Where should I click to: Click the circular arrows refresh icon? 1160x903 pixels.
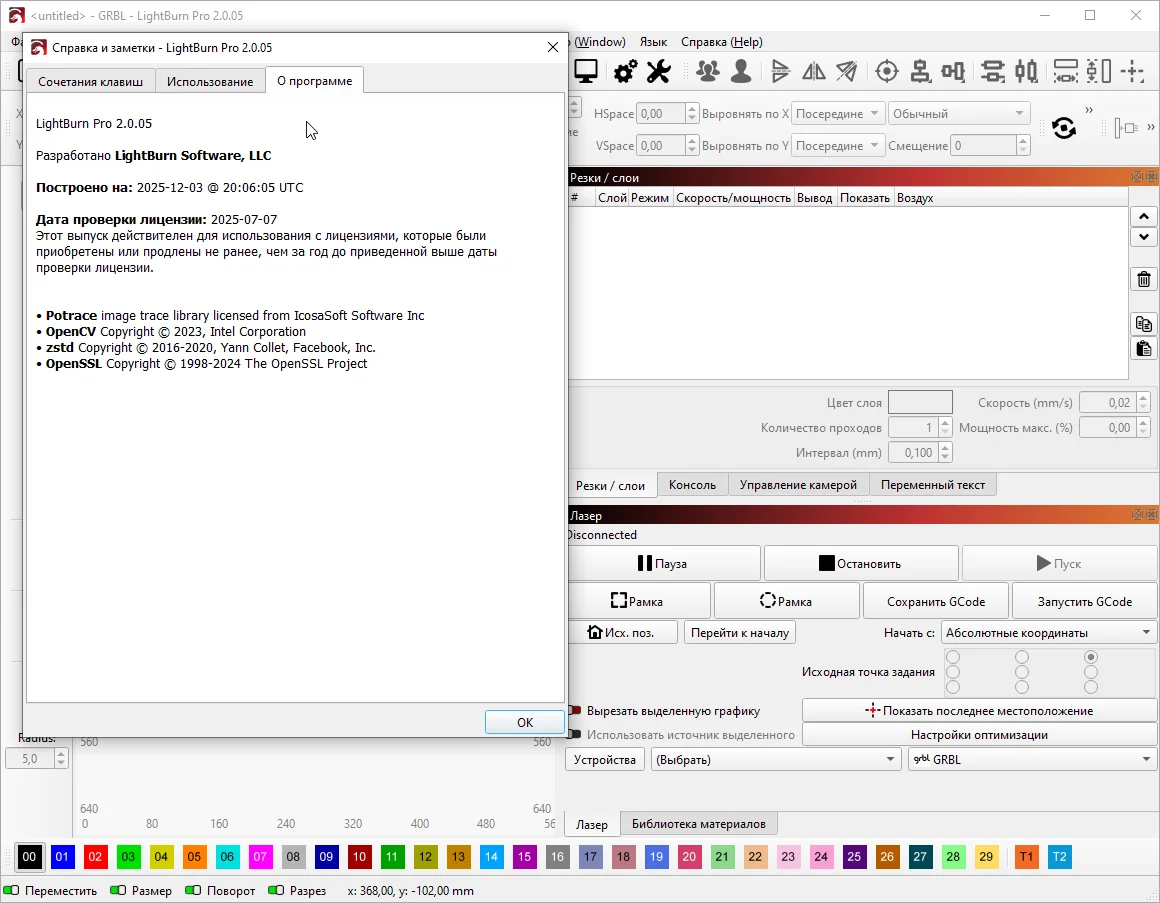1064,128
